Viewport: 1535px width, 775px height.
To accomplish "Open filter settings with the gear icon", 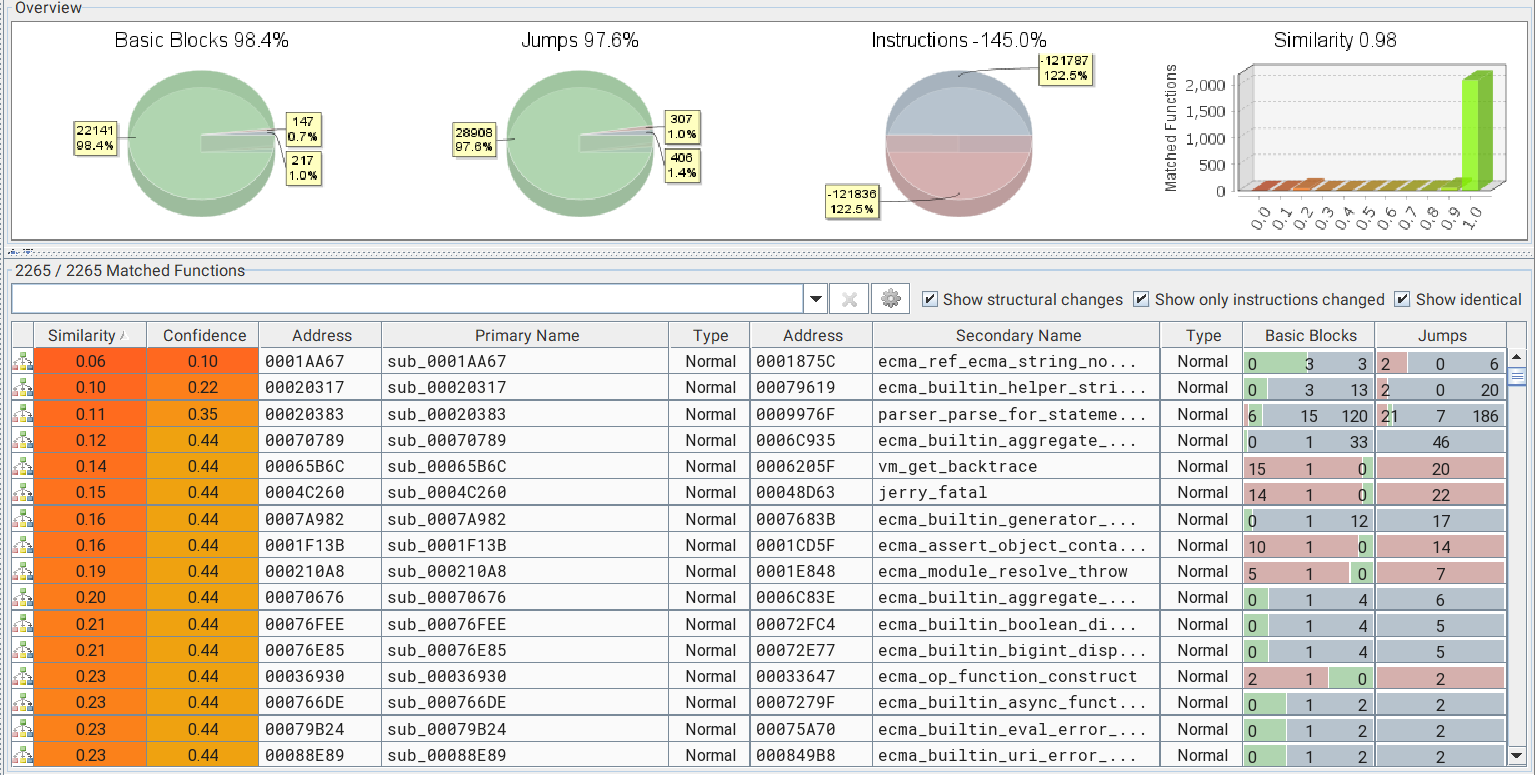I will pyautogui.click(x=891, y=299).
